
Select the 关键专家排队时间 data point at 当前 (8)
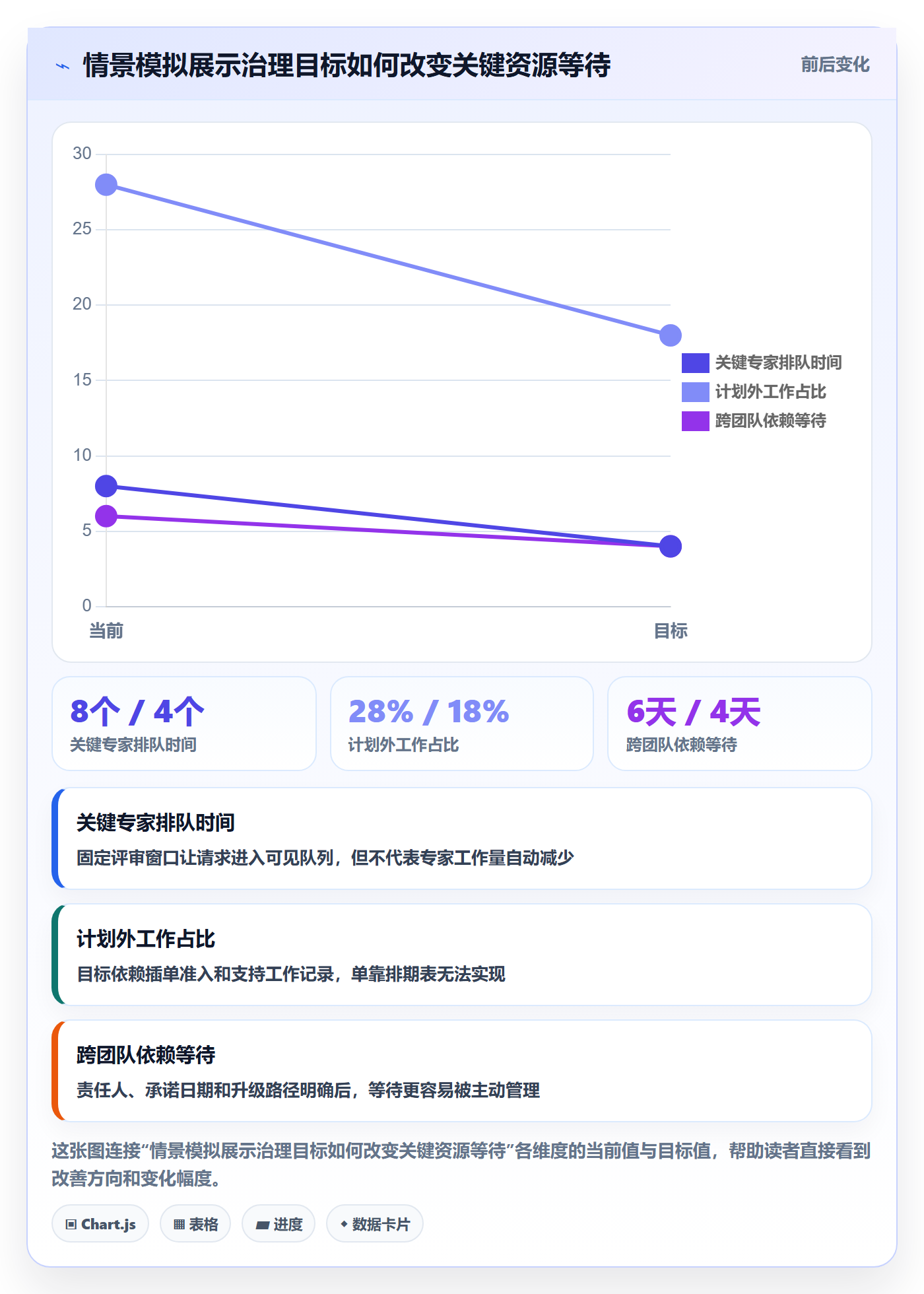point(106,487)
